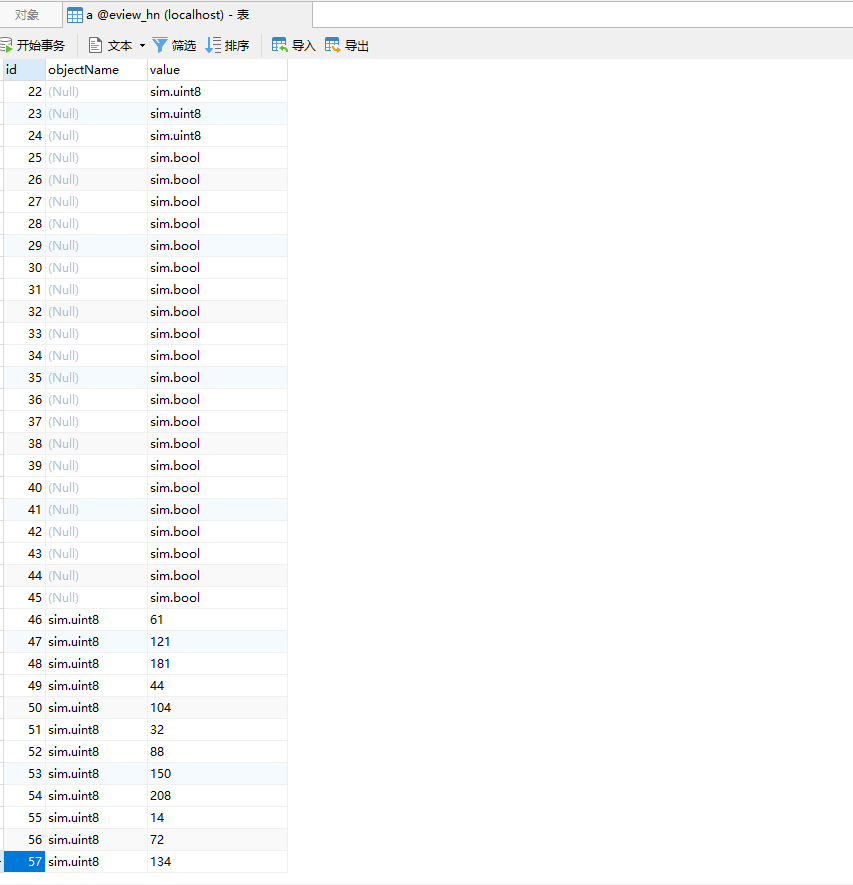Click the Sort (排序) icon
The width and height of the screenshot is (853, 885).
[213, 45]
